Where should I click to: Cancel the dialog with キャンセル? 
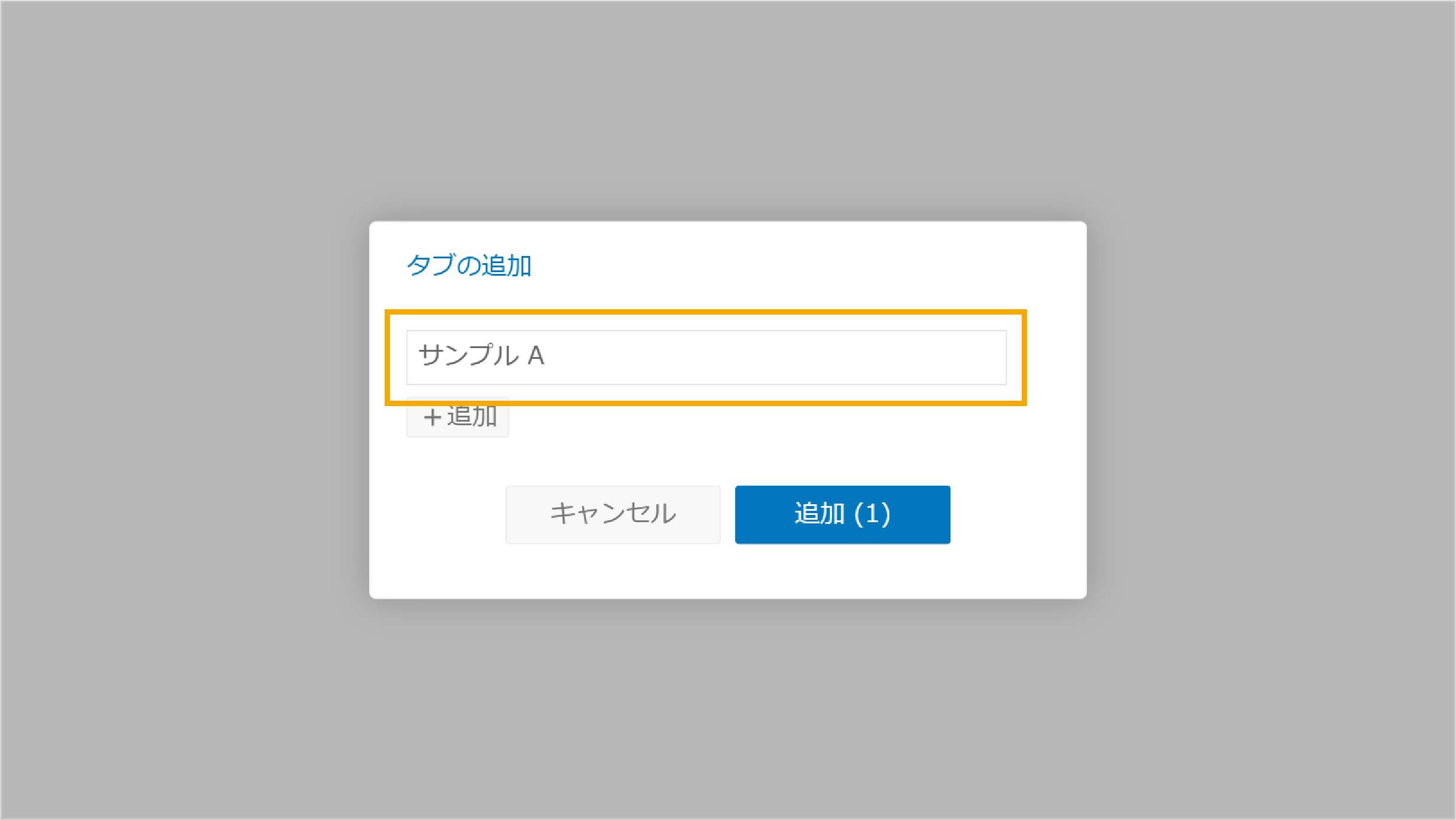pos(613,514)
